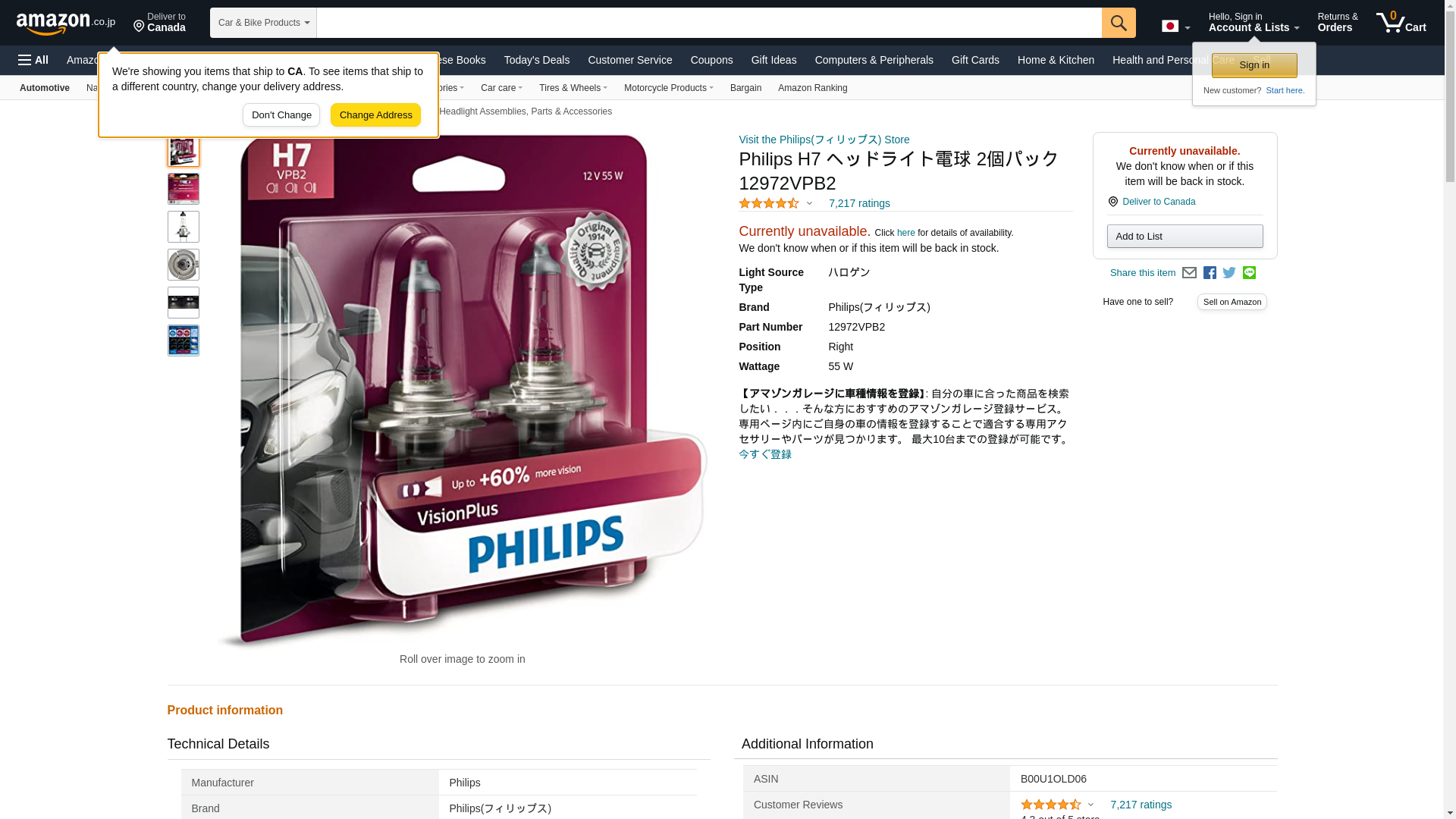Open the Gift Cards navigation item
Screen dimensions: 1456x819
point(975,60)
